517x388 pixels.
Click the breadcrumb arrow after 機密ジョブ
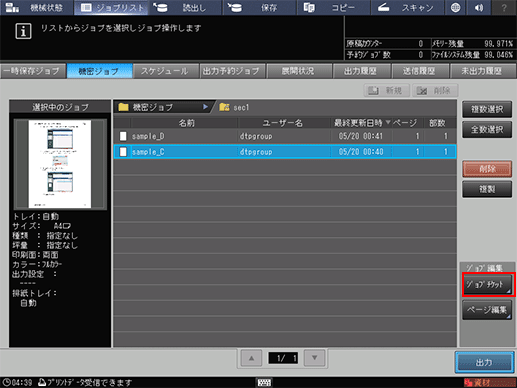[205, 107]
